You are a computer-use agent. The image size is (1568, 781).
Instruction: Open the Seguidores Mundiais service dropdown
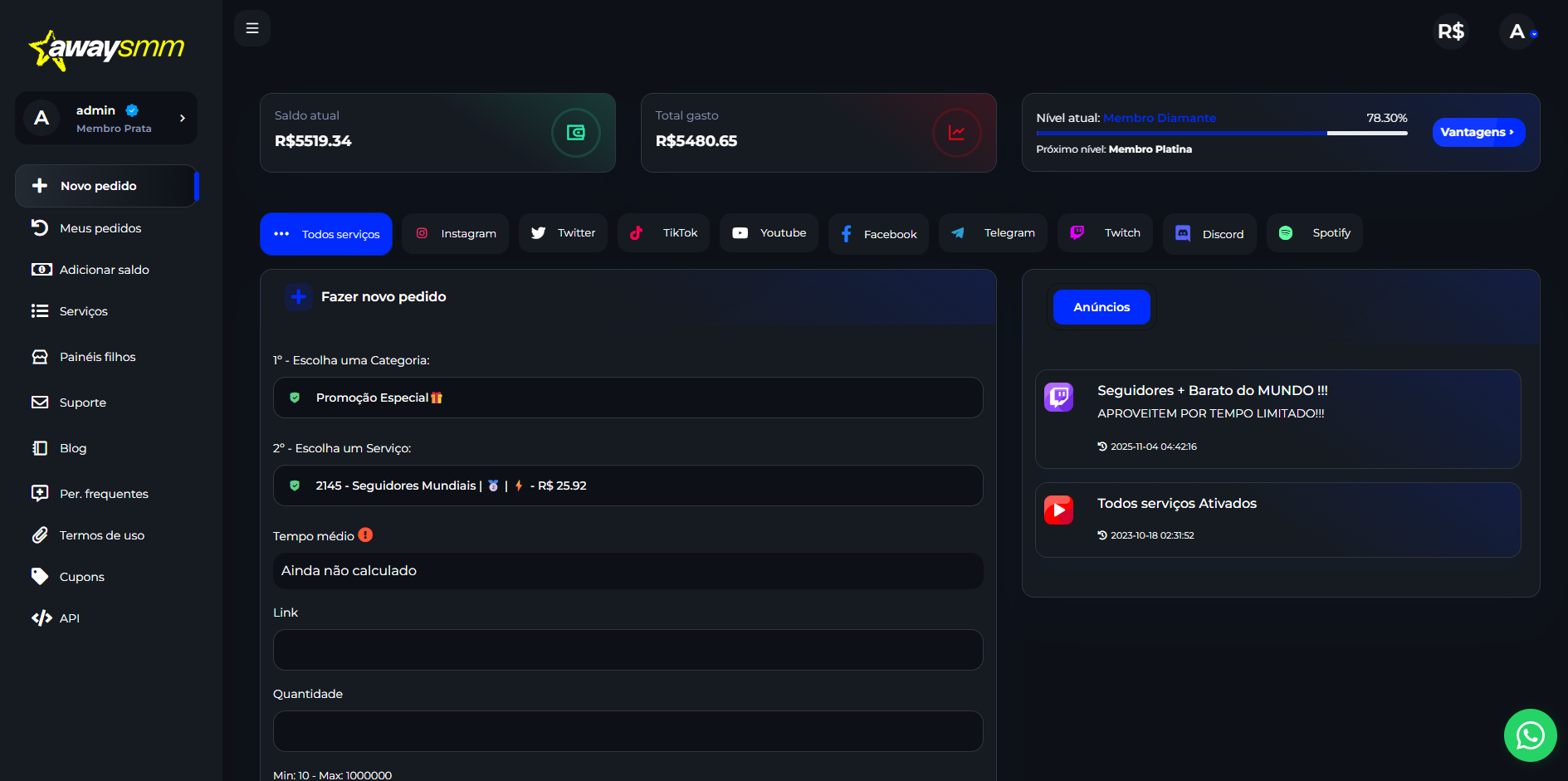pos(628,486)
